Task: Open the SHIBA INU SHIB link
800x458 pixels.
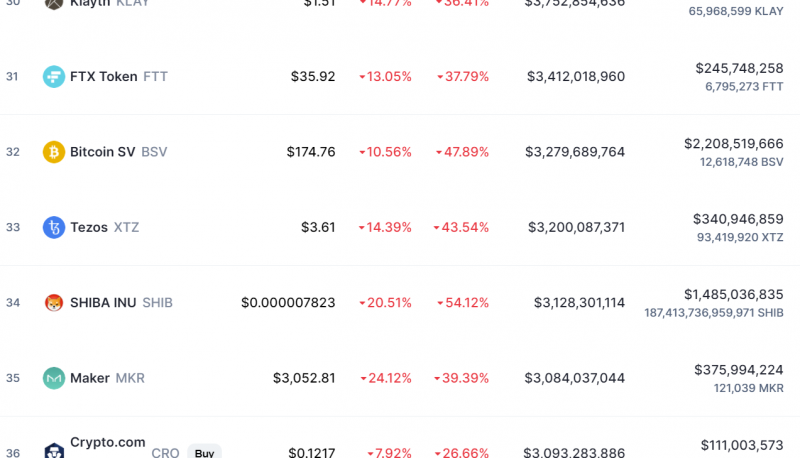Action: pyautogui.click(x=121, y=303)
